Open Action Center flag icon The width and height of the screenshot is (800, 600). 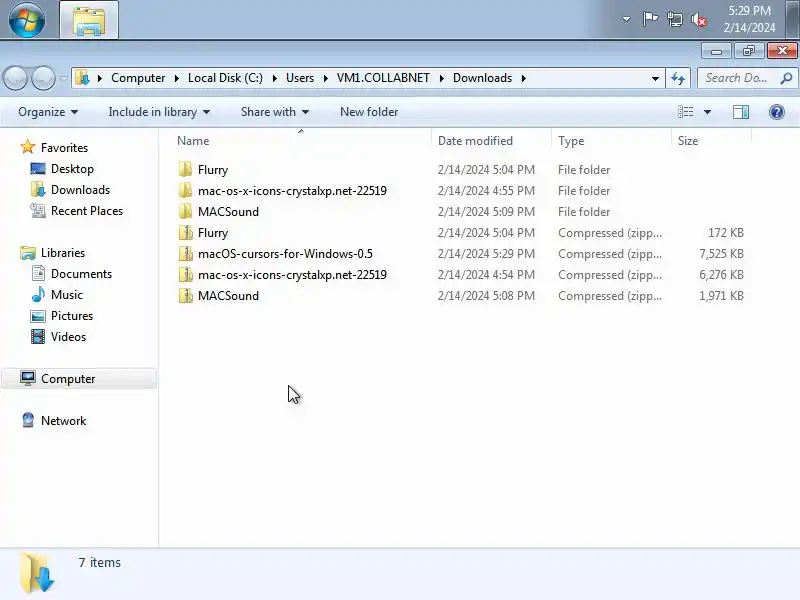tap(650, 19)
